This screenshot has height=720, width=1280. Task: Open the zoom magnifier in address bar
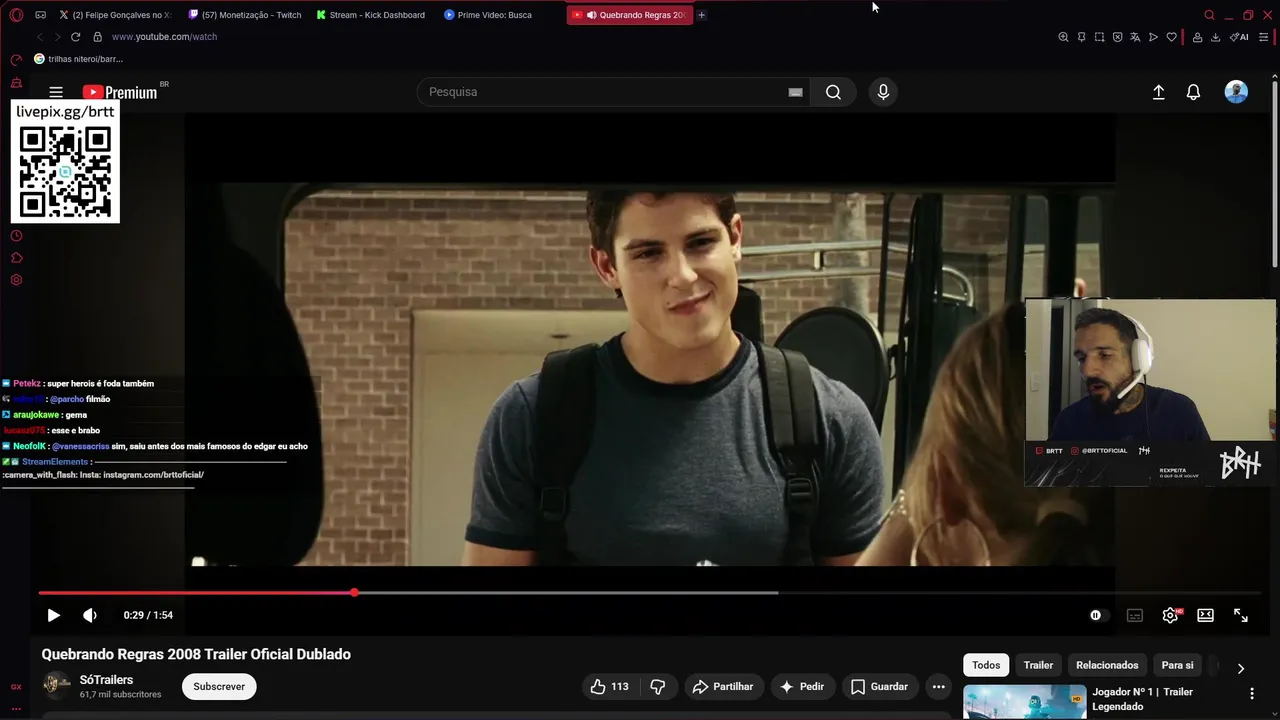pyautogui.click(x=1063, y=37)
